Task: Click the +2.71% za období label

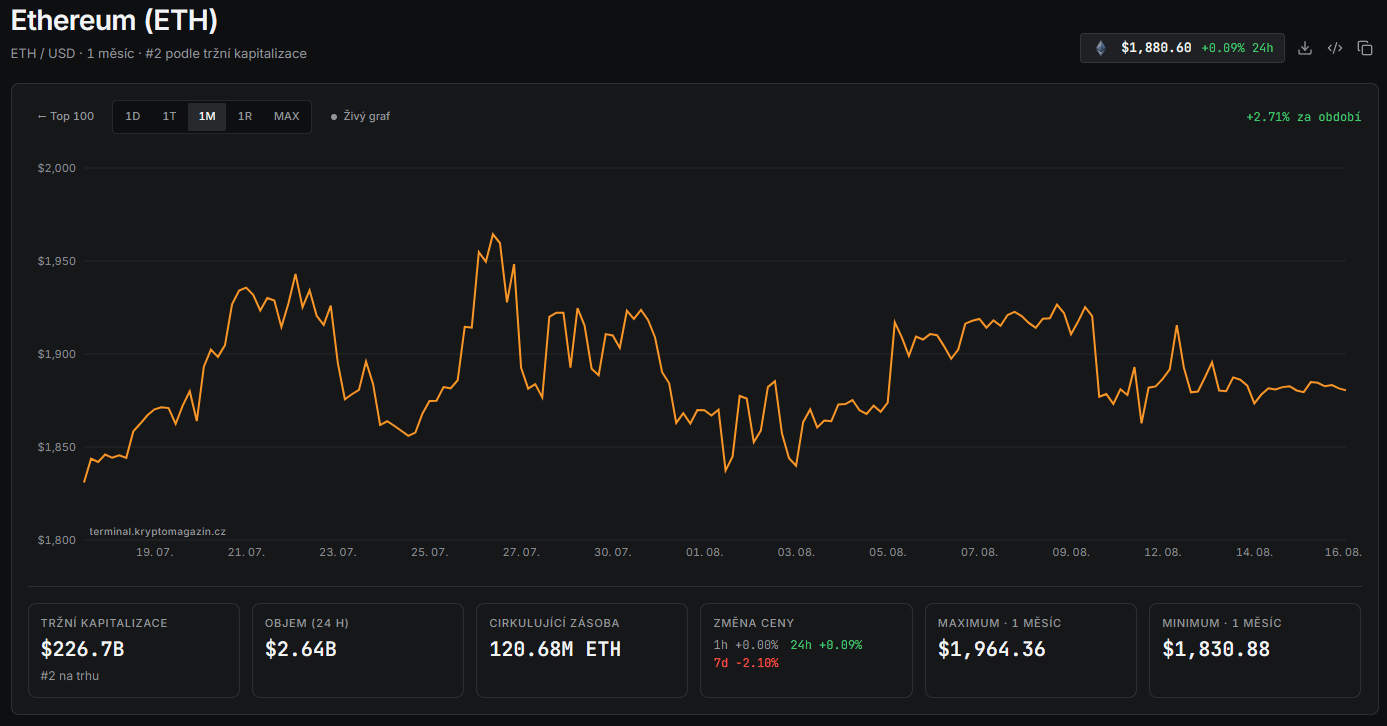Action: click(1303, 117)
